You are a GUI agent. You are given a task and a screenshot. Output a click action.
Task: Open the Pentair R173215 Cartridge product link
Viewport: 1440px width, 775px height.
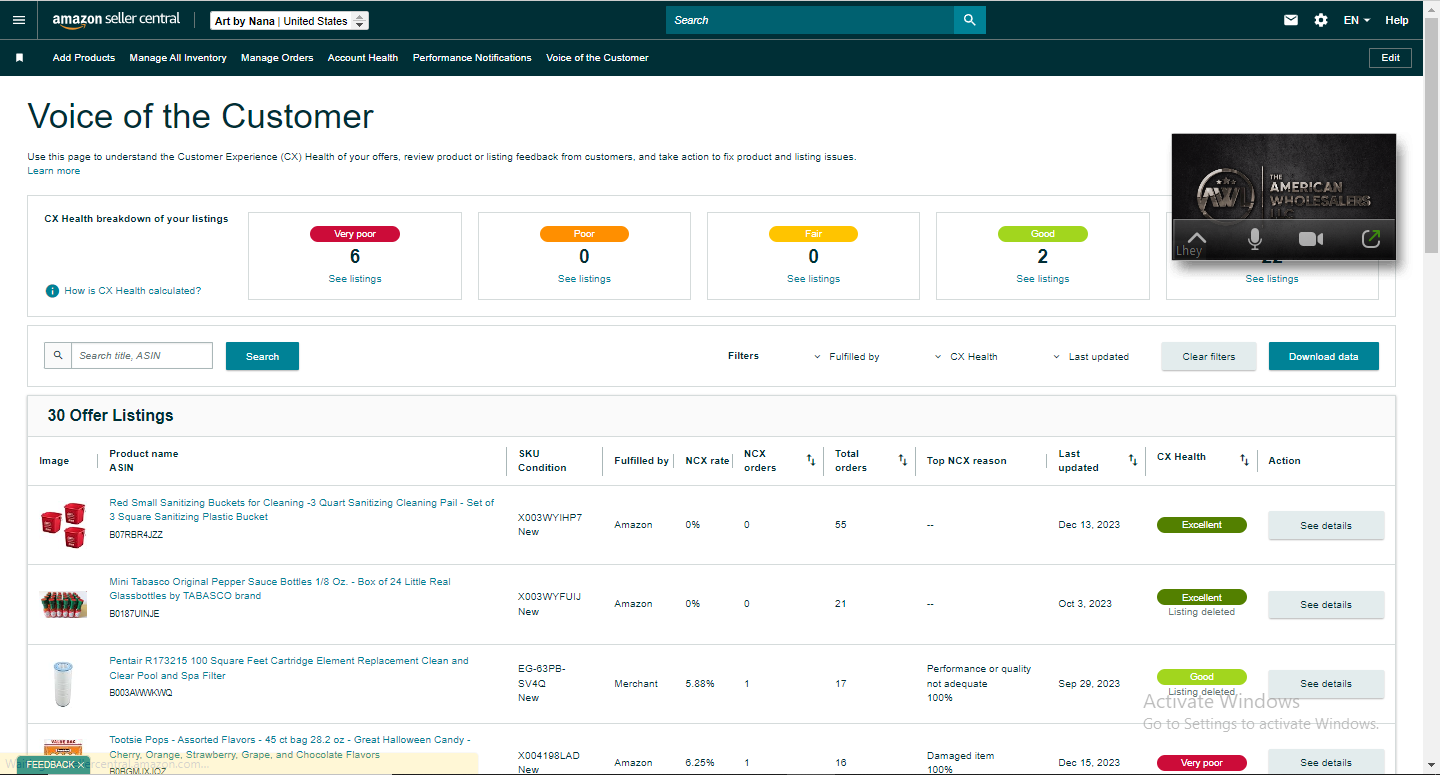(289, 668)
